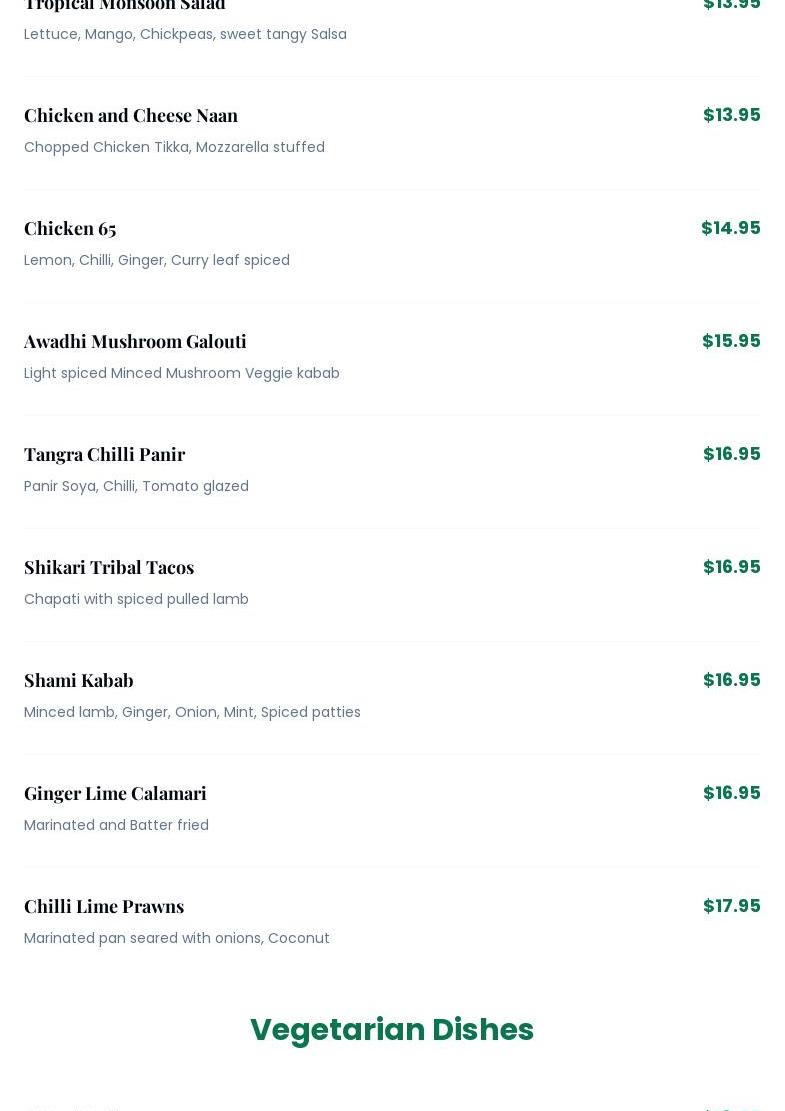Click the Chopped Chicken Tikka, Mozzarella stuffed description
The image size is (785, 1111).
[x=174, y=147]
